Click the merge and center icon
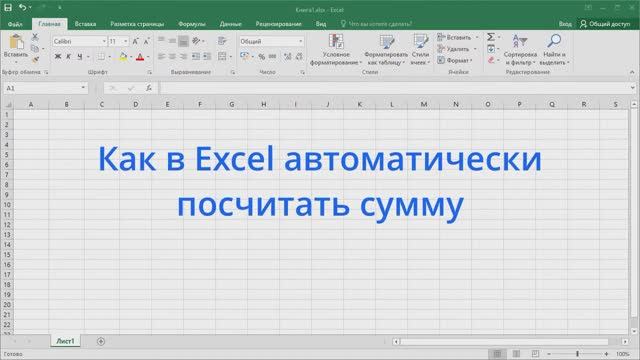Image resolution: width=640 pixels, height=360 pixels. tap(222, 56)
